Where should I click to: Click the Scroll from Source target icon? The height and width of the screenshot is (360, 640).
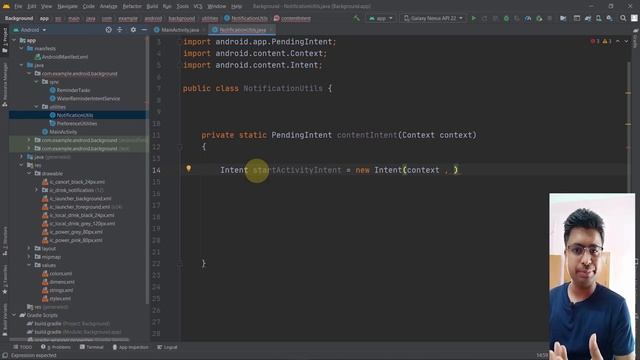[x=109, y=30]
